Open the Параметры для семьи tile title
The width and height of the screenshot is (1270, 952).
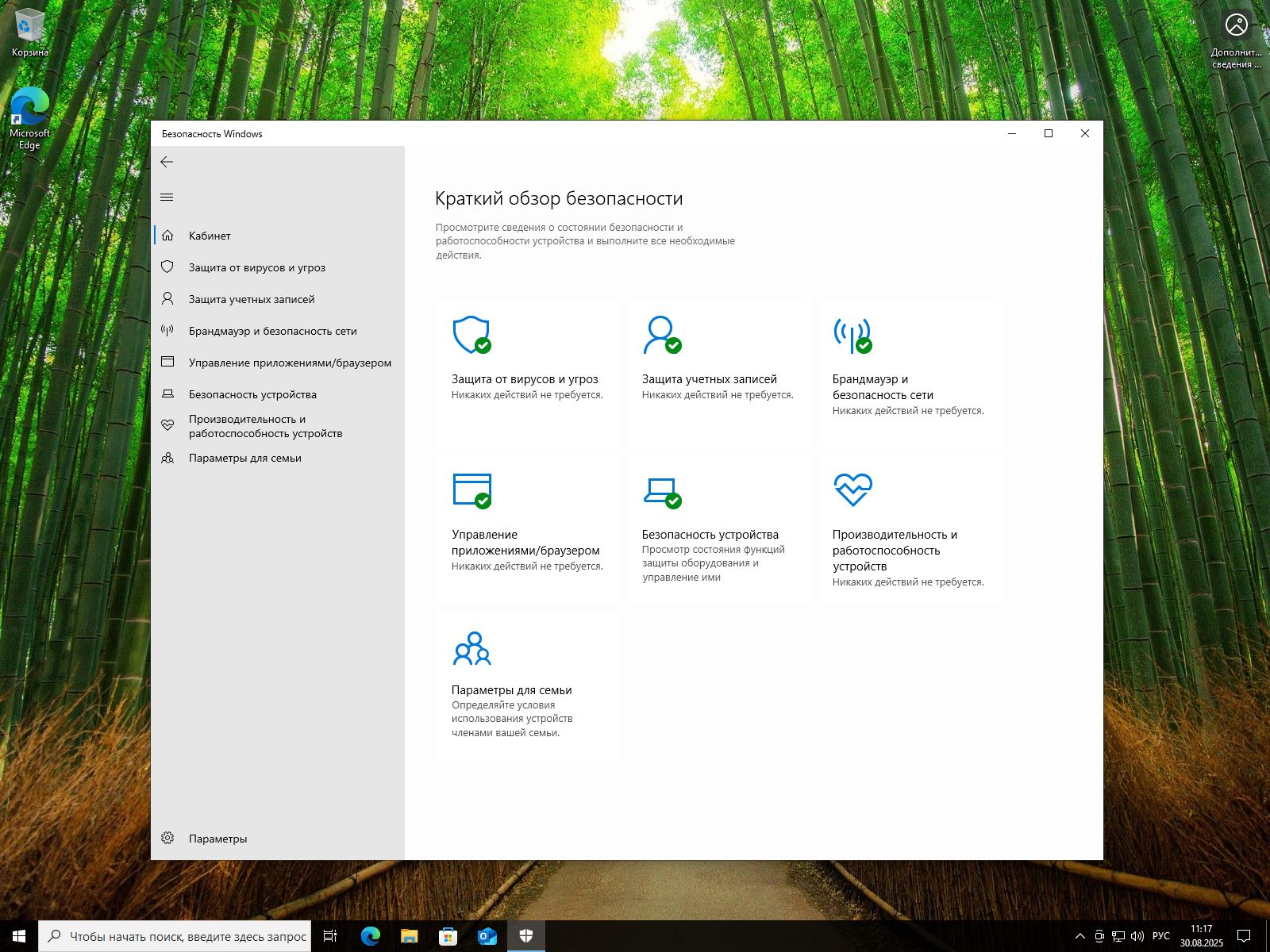tap(512, 690)
